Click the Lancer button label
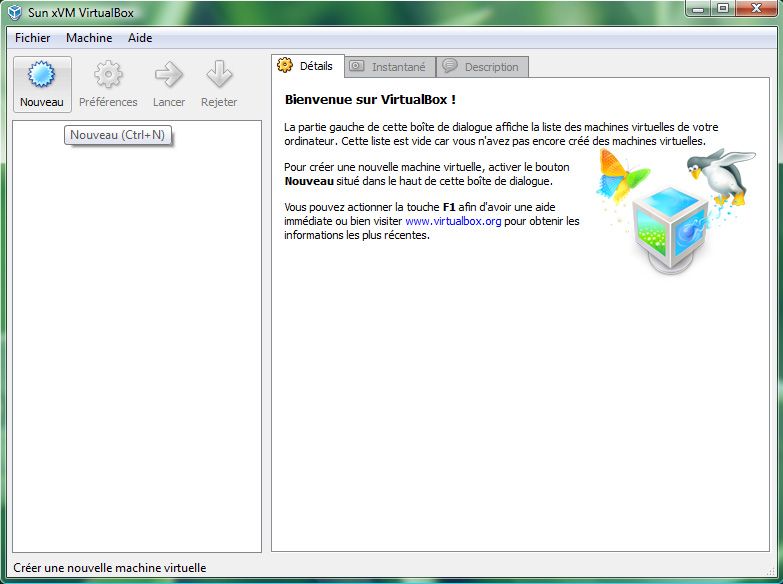 pos(169,102)
